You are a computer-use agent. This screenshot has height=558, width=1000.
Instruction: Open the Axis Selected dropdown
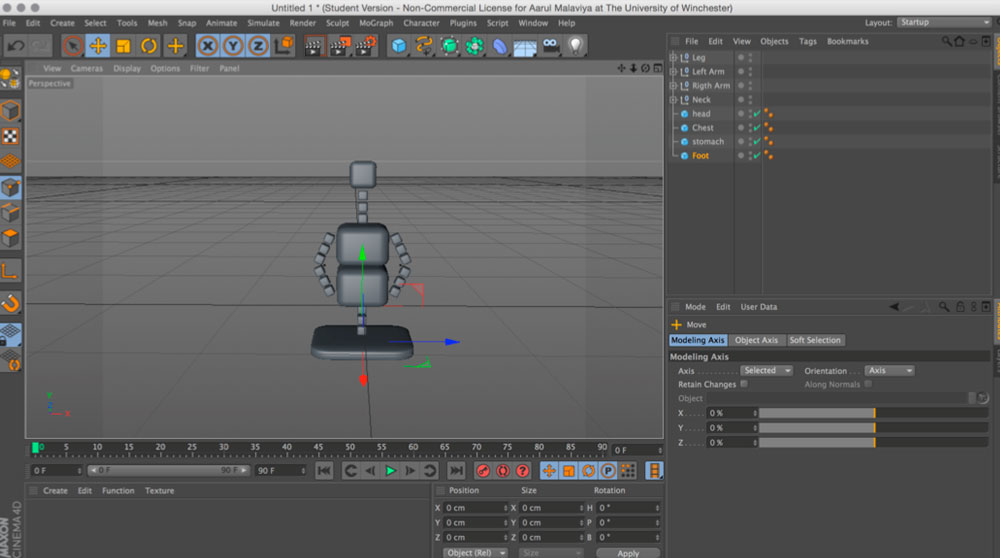click(x=766, y=371)
